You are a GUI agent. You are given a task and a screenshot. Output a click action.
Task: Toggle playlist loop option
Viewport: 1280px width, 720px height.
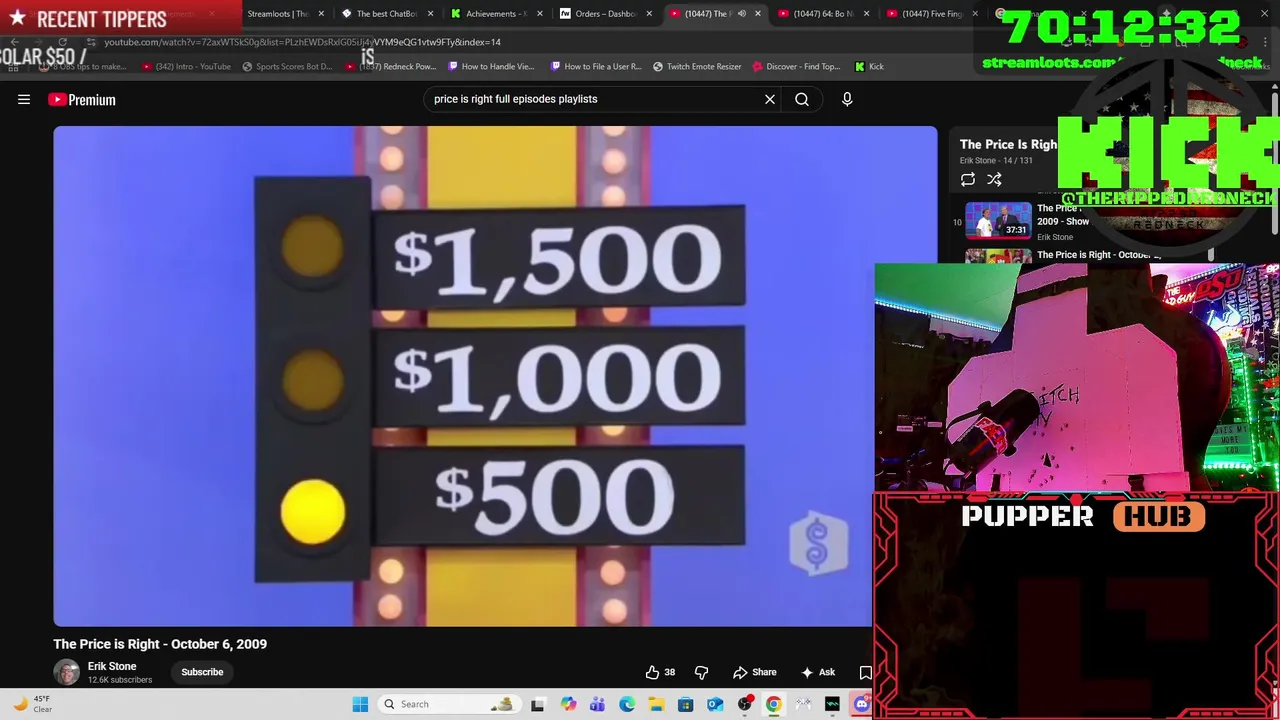coord(968,180)
